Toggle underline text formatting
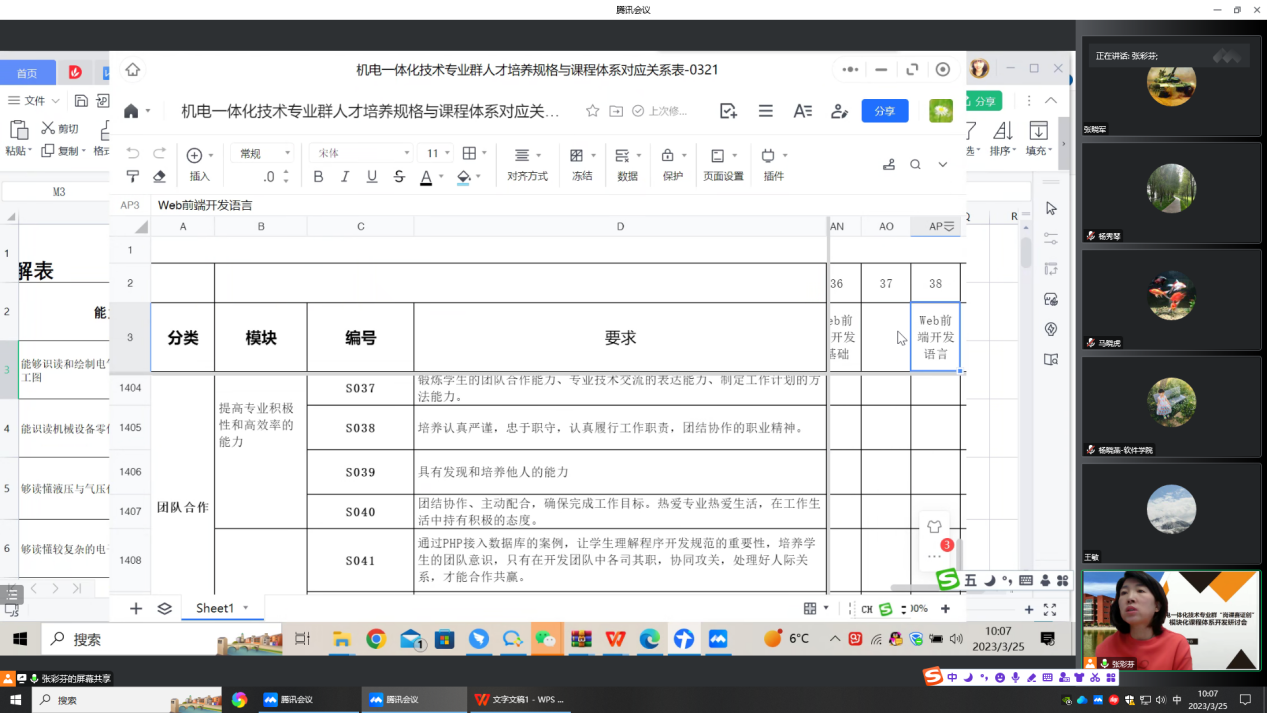The image size is (1267, 713). [x=372, y=177]
